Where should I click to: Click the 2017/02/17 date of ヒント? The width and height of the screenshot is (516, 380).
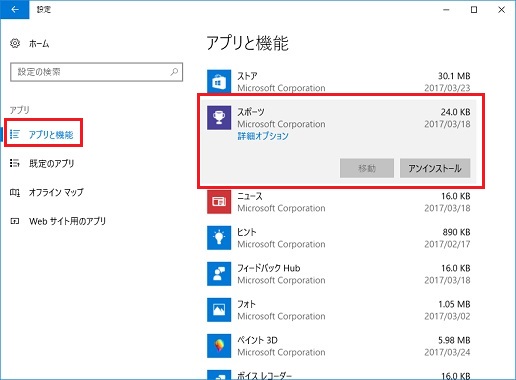(x=447, y=244)
